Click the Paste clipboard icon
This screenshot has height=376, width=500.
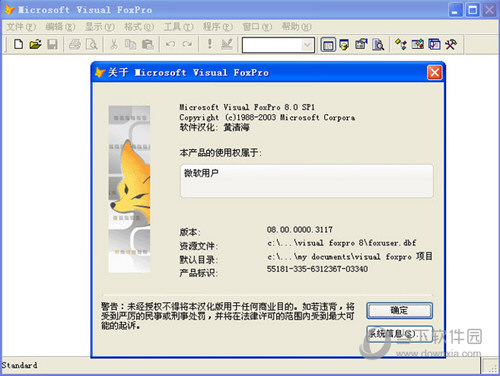pos(147,44)
